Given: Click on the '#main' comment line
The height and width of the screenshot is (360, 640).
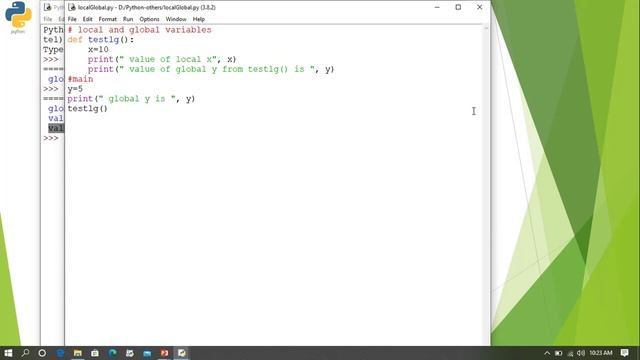Looking at the screenshot, I should [80, 79].
